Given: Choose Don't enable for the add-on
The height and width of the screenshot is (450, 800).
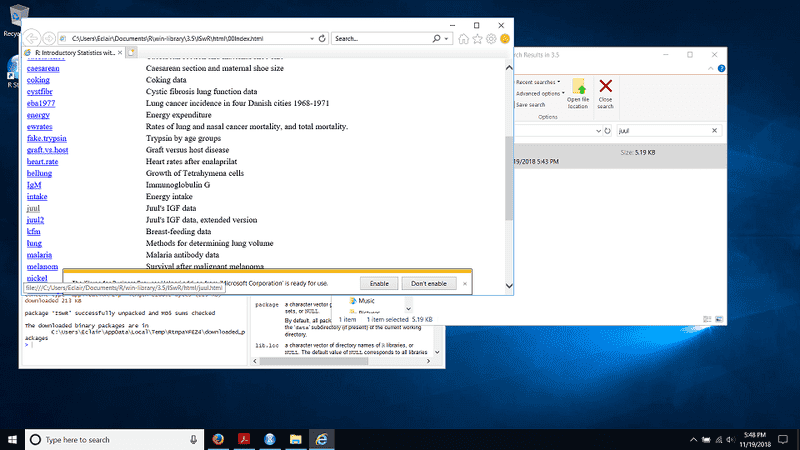Looking at the screenshot, I should (428, 283).
